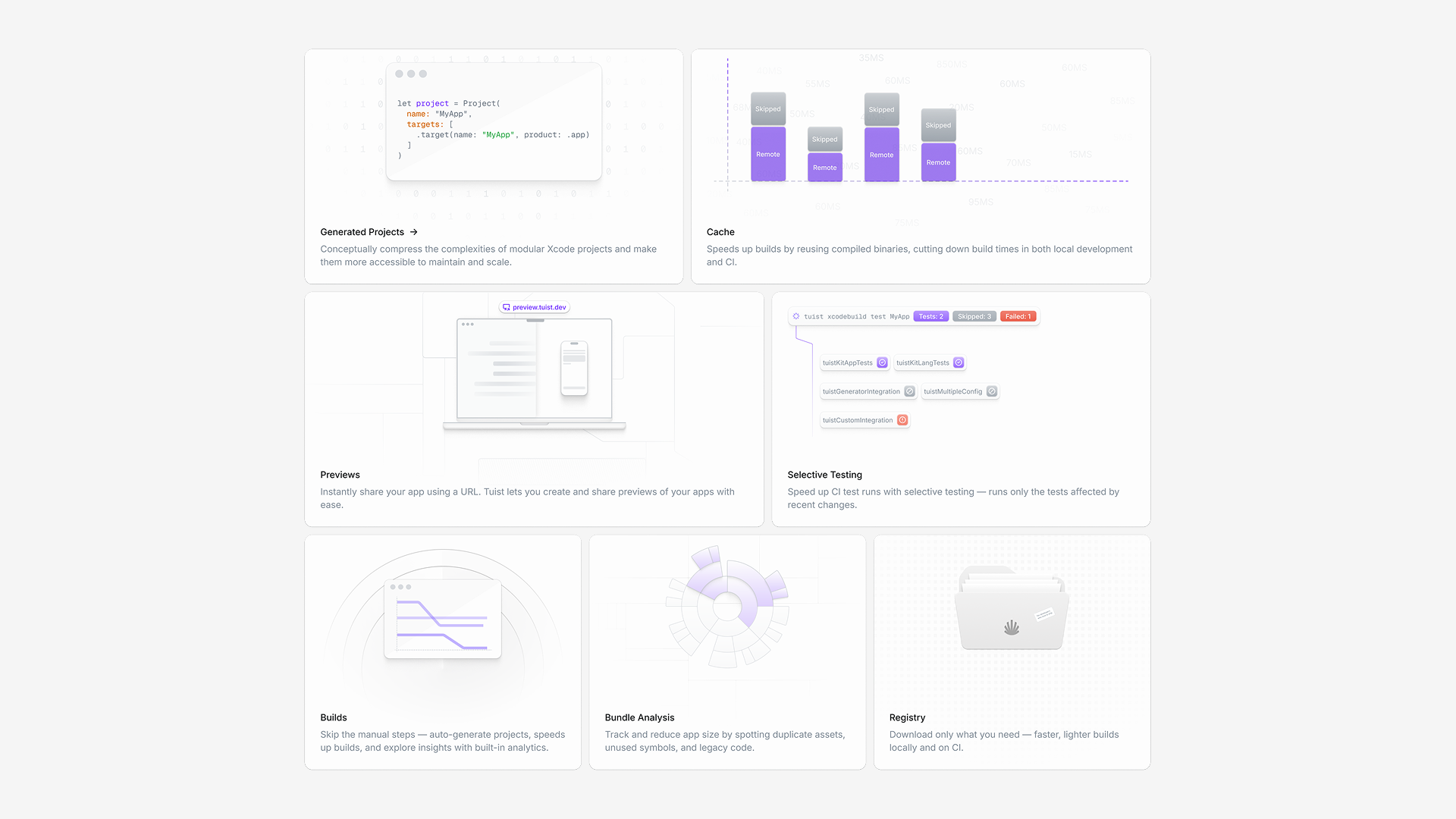This screenshot has height=819, width=1456.
Task: Click the link icon in preview.tuist.dev pill
Action: 506,307
